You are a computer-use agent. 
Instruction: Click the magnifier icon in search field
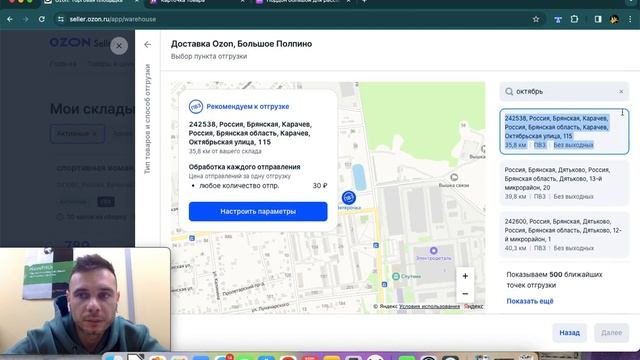pyautogui.click(x=509, y=91)
